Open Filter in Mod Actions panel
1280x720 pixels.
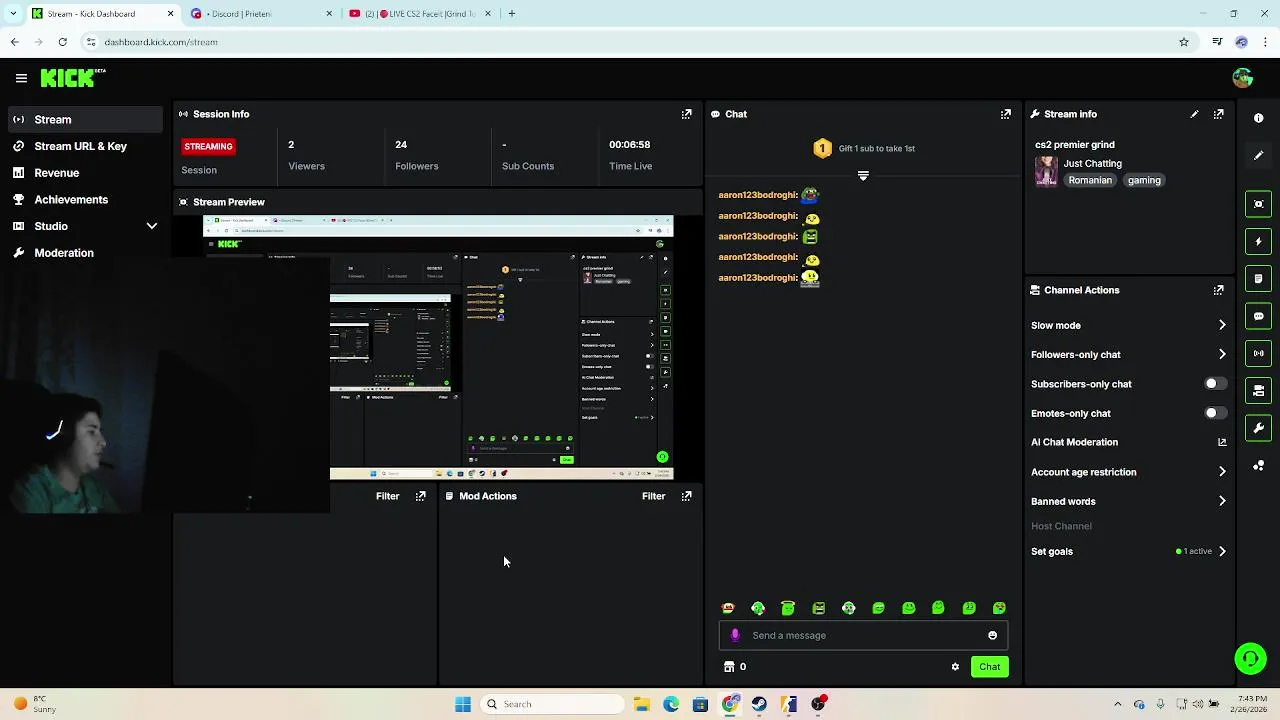coord(653,496)
